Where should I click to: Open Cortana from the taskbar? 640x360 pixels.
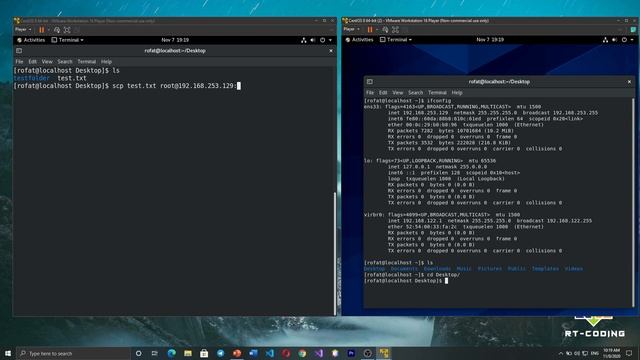[x=138, y=353]
